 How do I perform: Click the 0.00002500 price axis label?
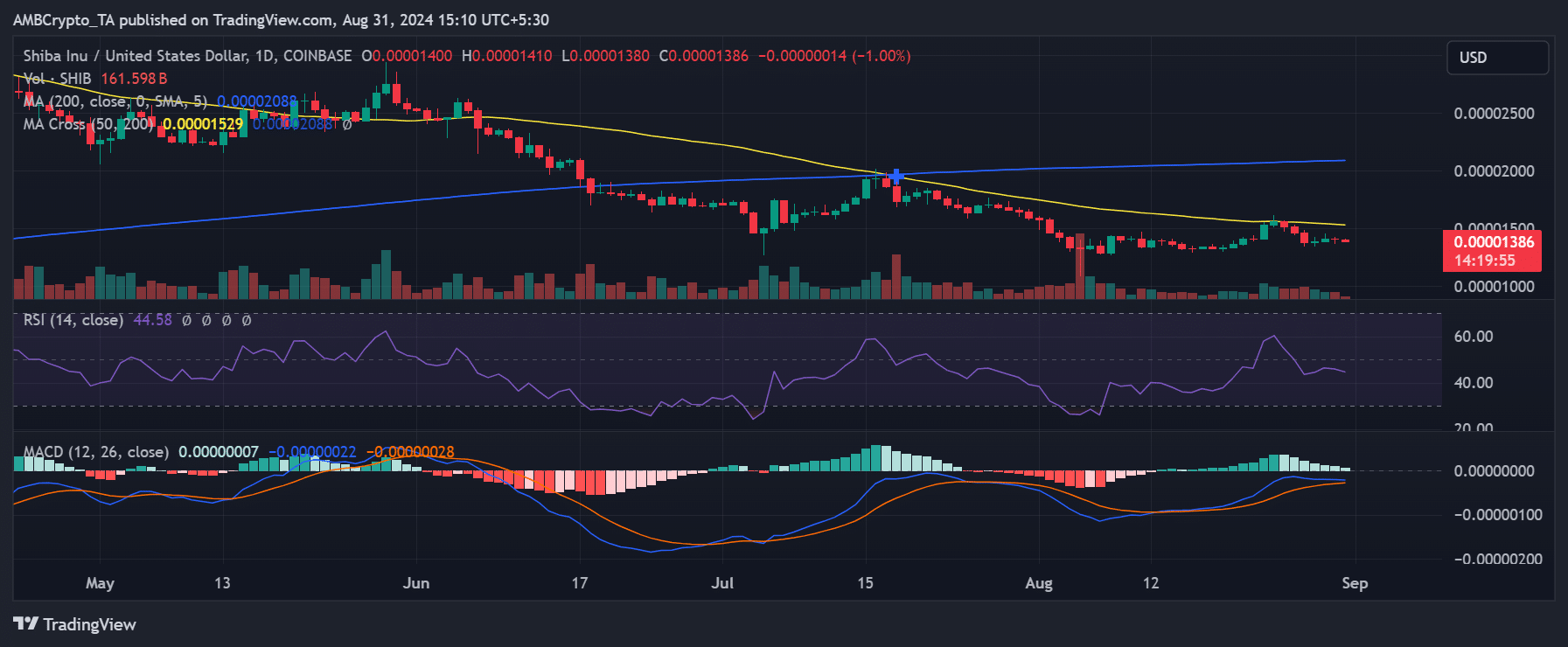[1495, 114]
